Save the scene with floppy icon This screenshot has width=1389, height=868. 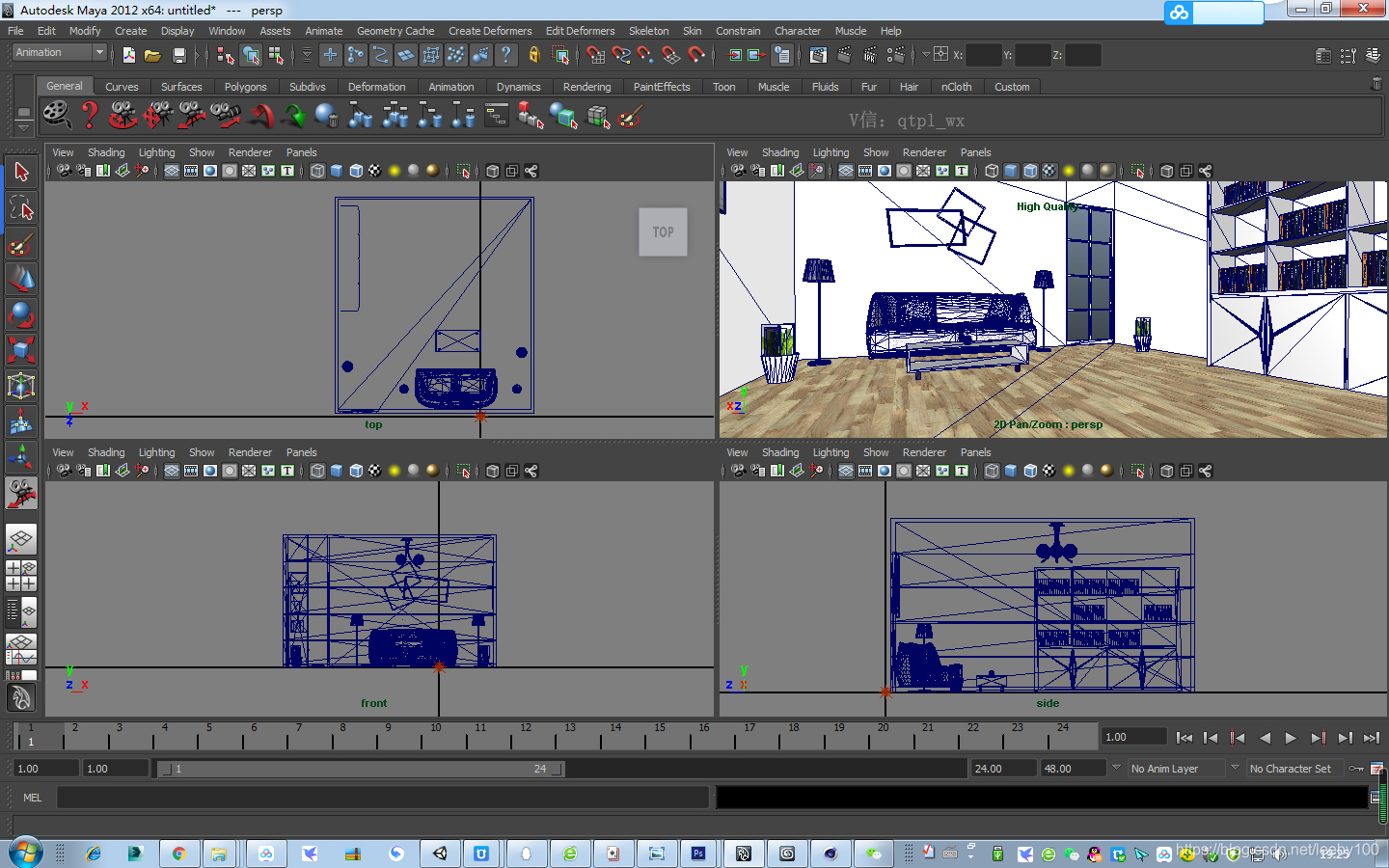point(178,55)
